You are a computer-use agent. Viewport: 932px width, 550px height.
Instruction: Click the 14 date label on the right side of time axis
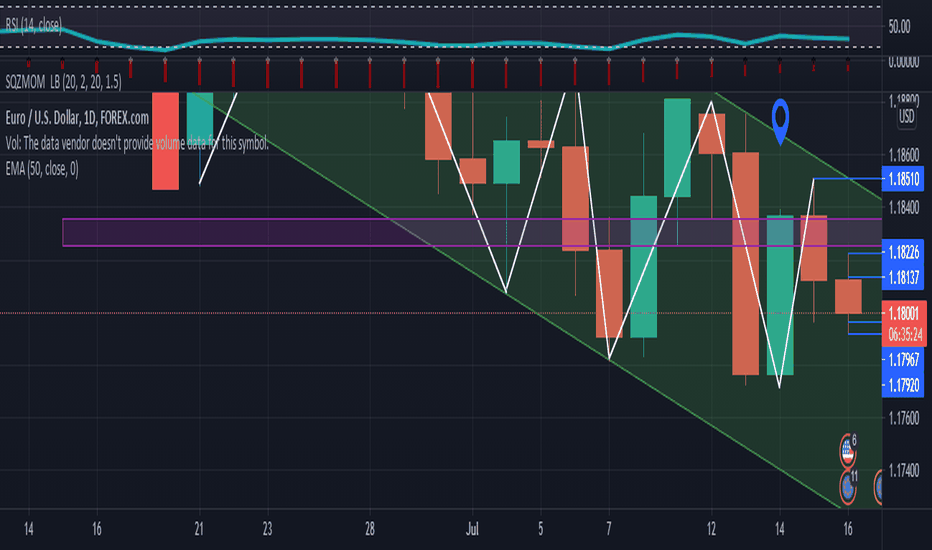point(780,529)
